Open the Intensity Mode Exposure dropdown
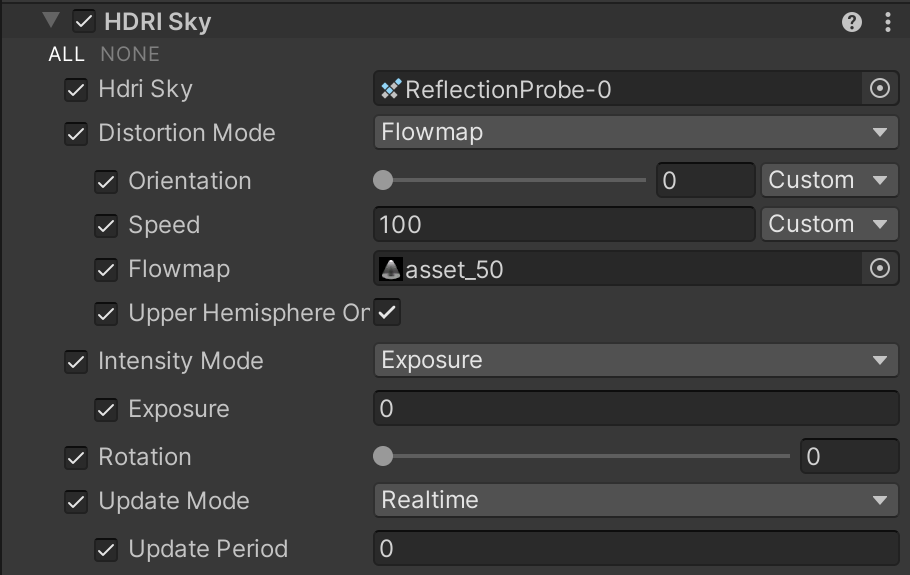Screen dimensions: 910x575 [x=636, y=360]
